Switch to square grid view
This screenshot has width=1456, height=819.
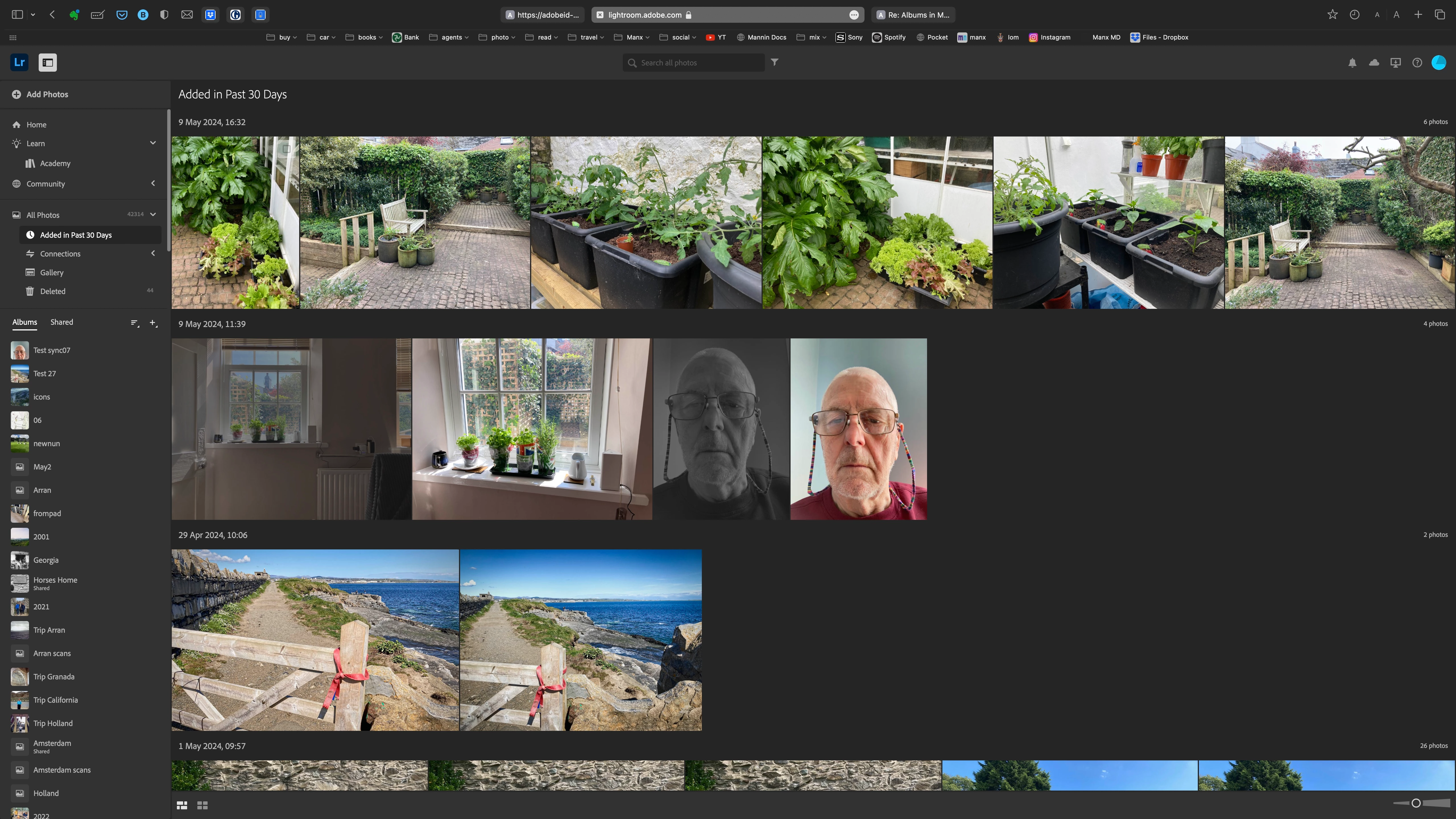tap(202, 805)
